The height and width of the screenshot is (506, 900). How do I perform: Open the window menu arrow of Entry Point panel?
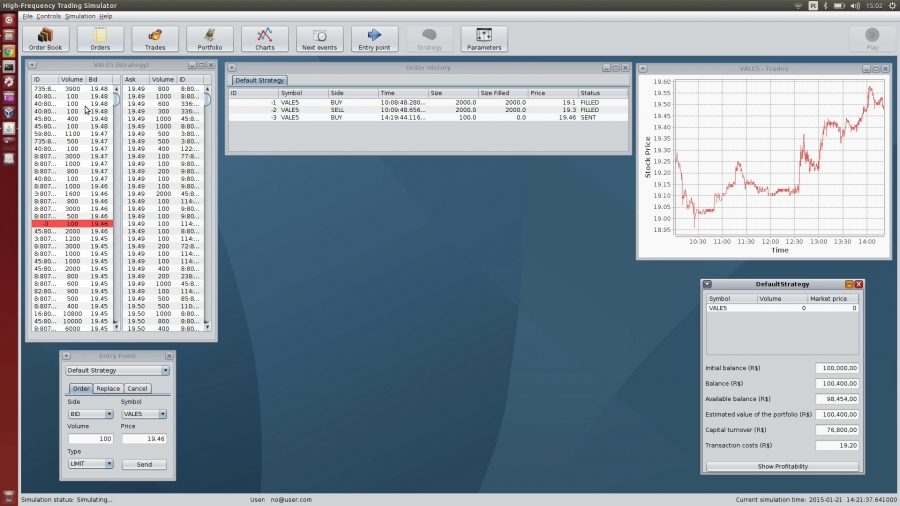click(66, 356)
